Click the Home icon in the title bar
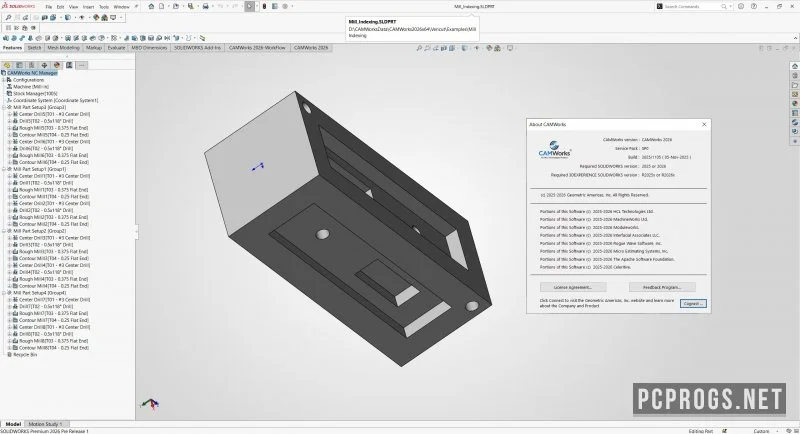 tap(151, 6)
